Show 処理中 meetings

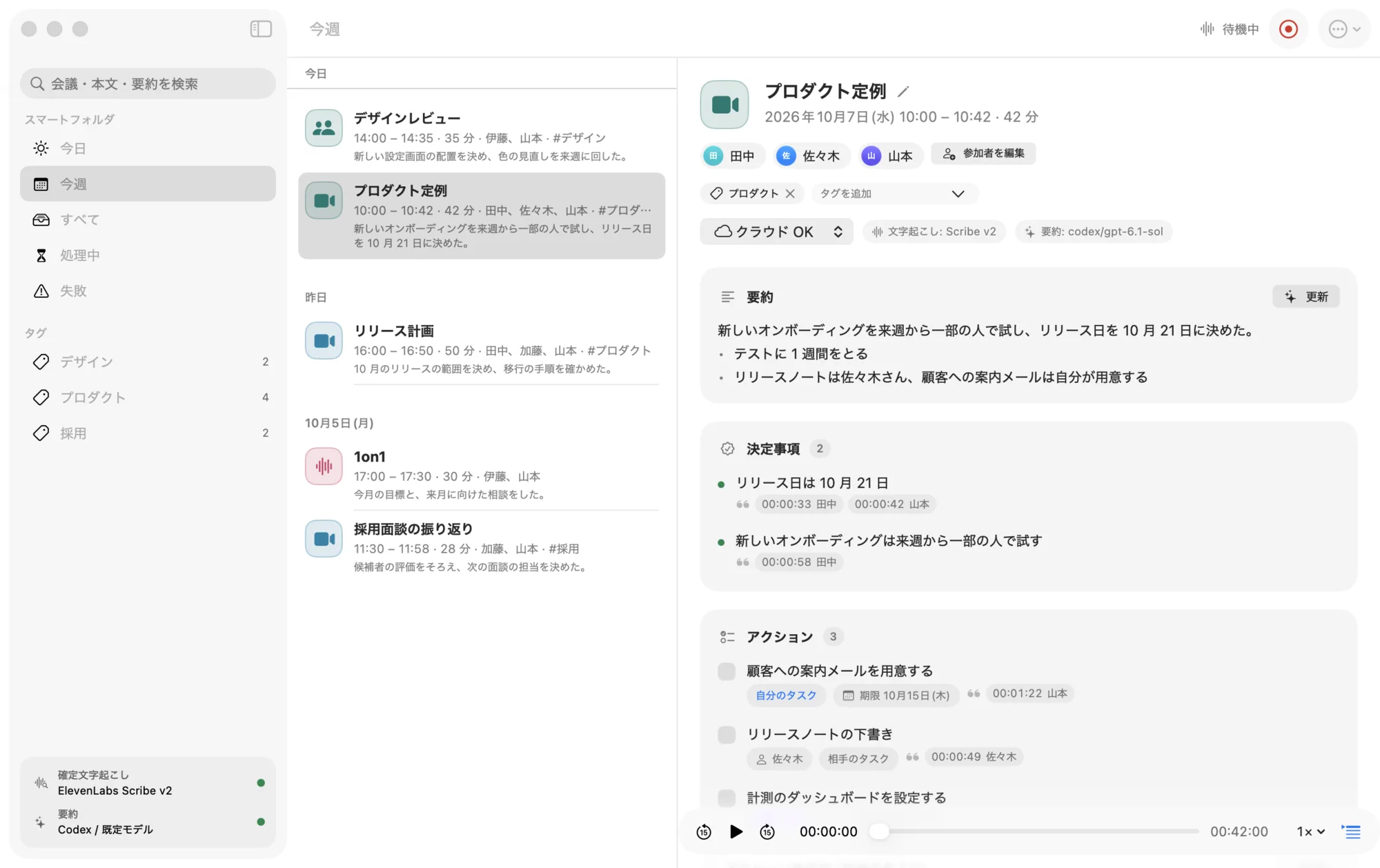coord(148,255)
